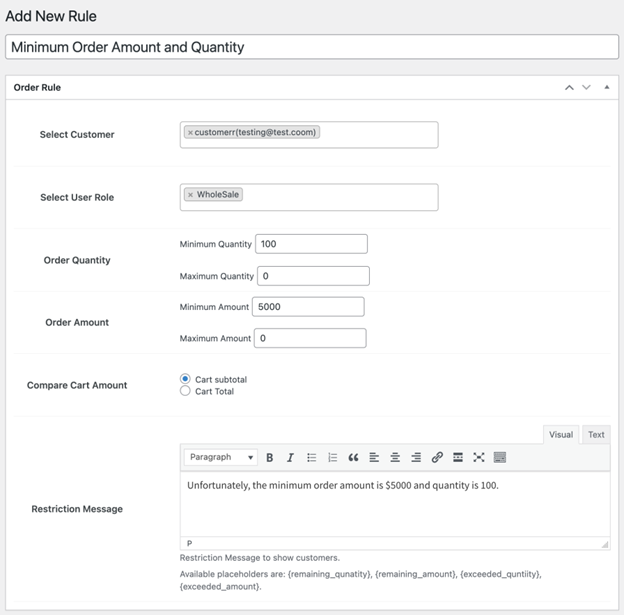This screenshot has height=615, width=624.
Task: Remove the WholeSale user role tag
Action: click(190, 195)
